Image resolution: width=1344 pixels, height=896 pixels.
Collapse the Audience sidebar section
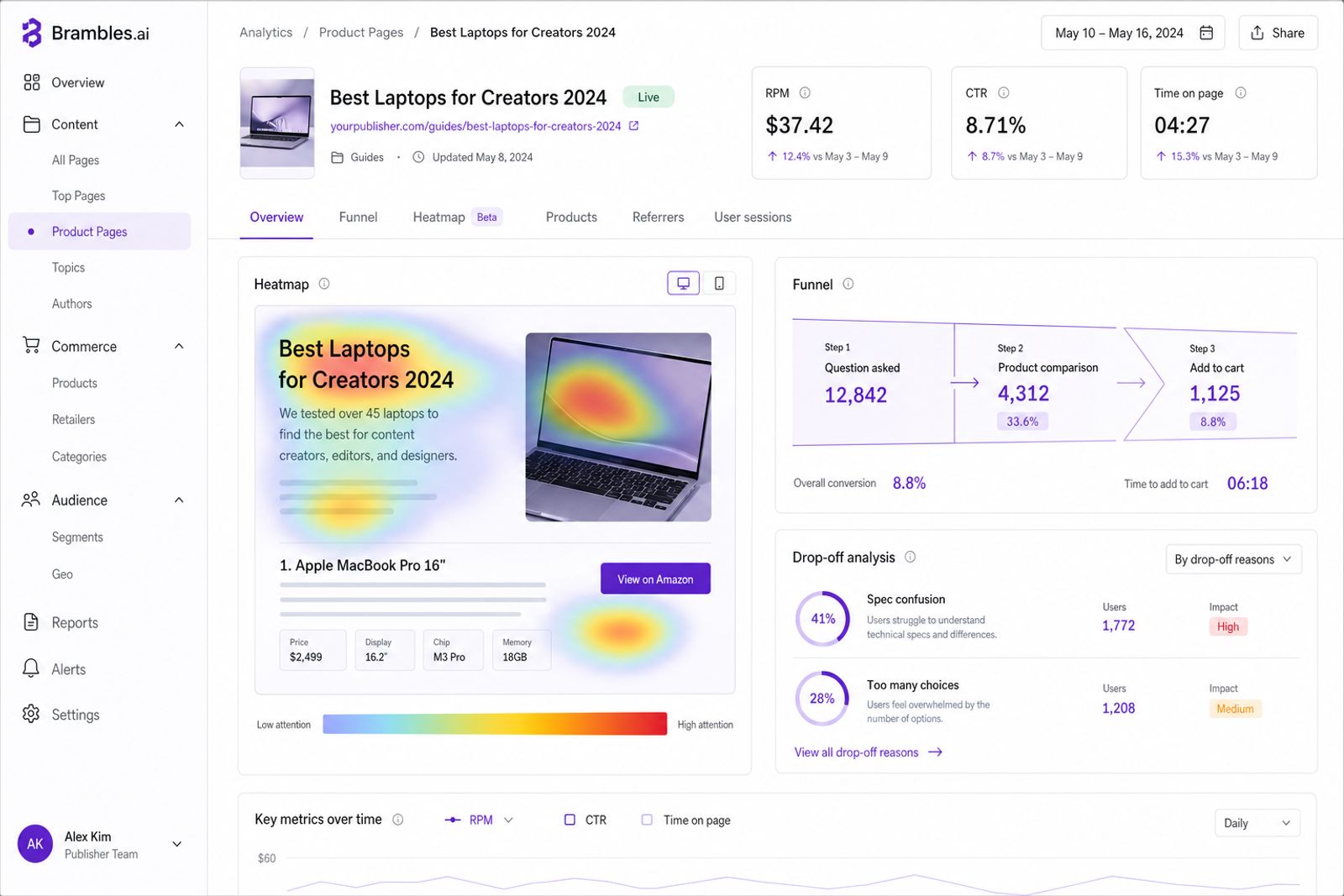pos(179,500)
